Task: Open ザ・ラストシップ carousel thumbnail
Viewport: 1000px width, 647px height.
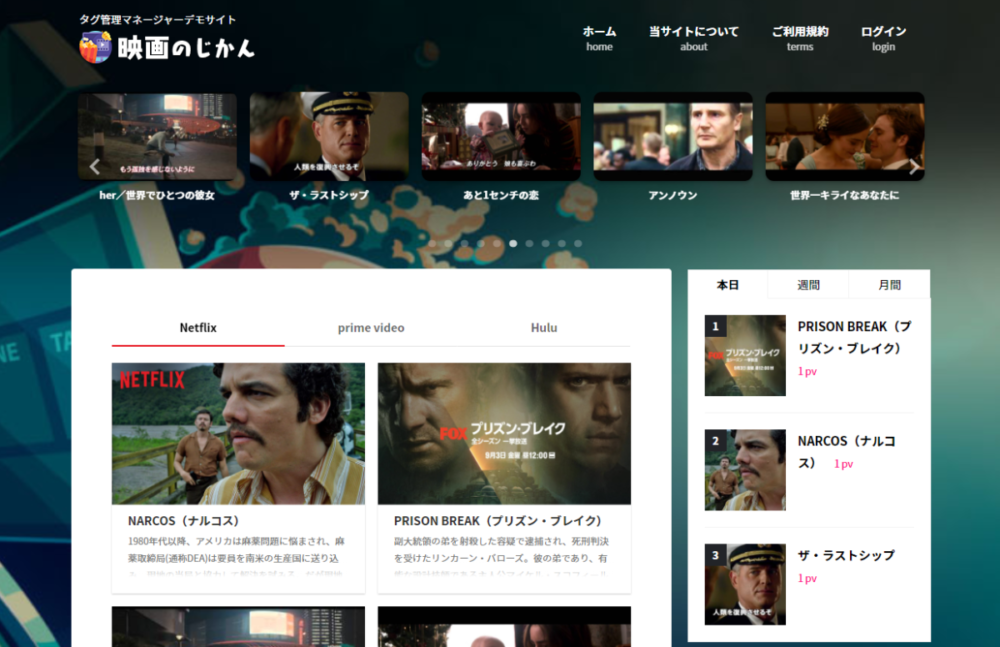Action: pos(329,136)
